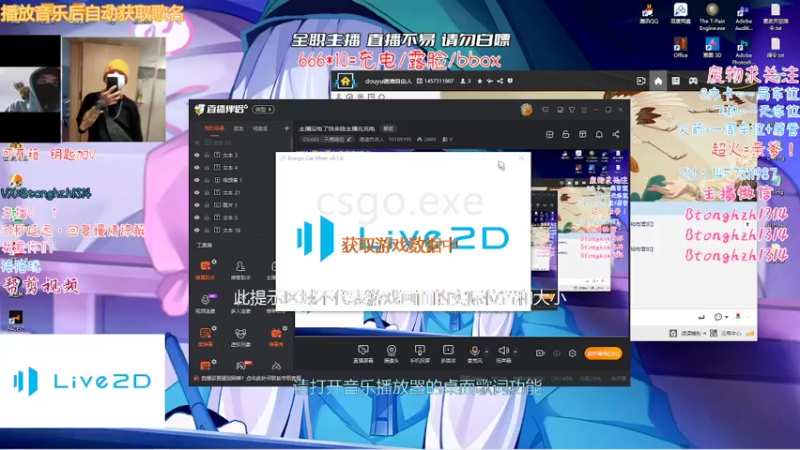Open the 腾讯QQ desktop shortcut
This screenshot has height=450, width=800.
click(648, 14)
